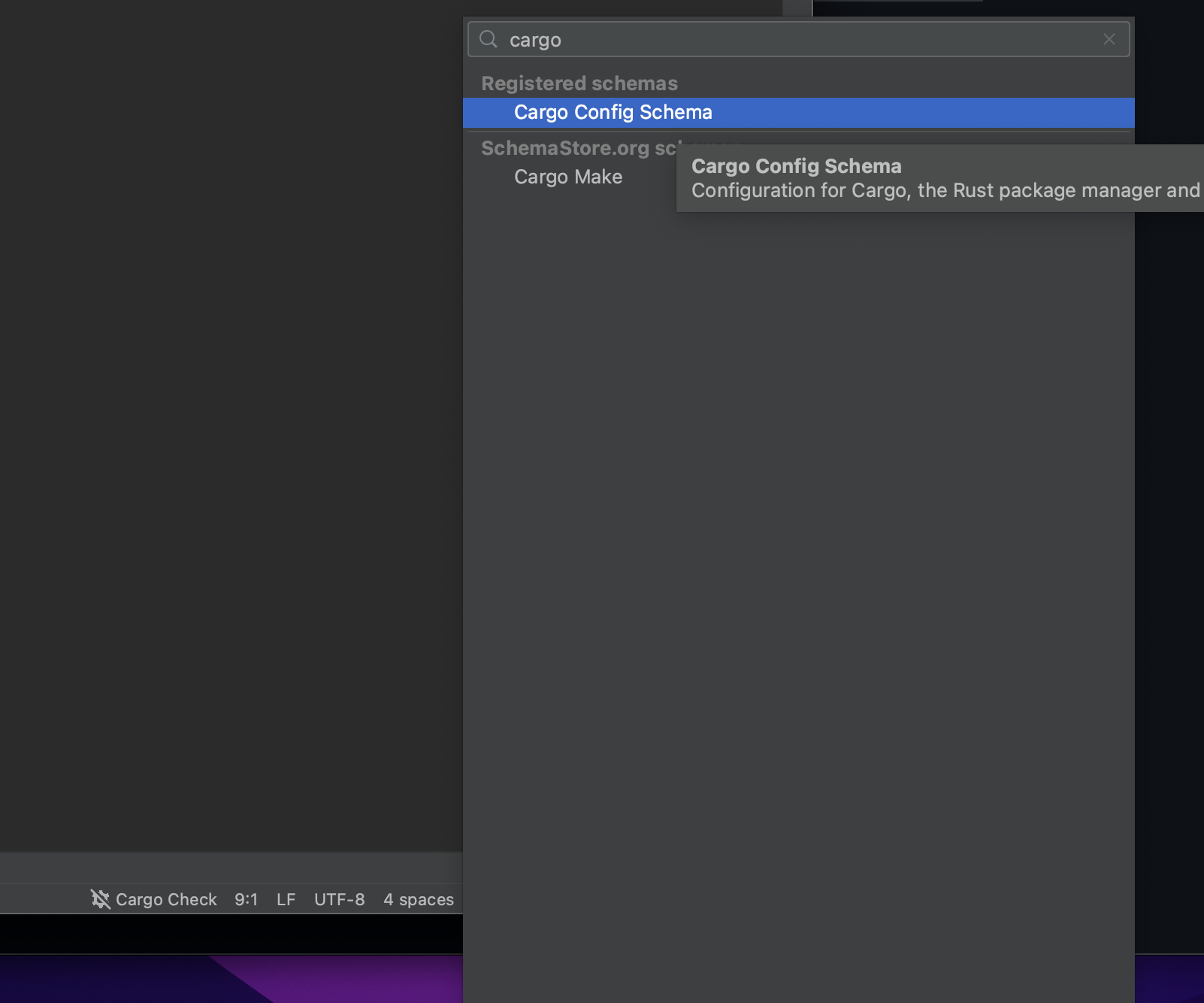This screenshot has width=1204, height=1003.
Task: Choose the Cargo Make schema
Action: (568, 177)
